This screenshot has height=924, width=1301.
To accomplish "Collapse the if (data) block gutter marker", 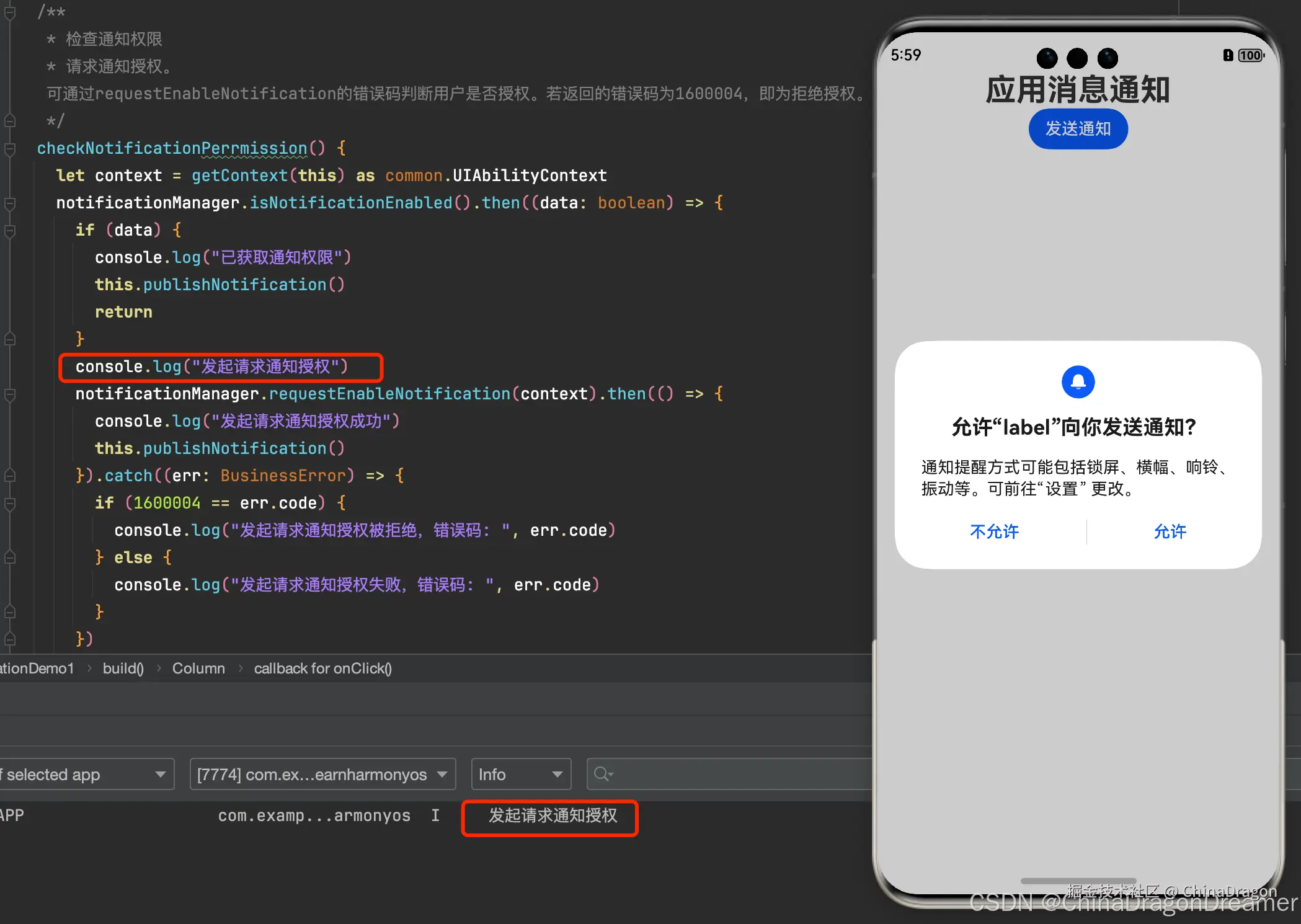I will click(x=10, y=231).
